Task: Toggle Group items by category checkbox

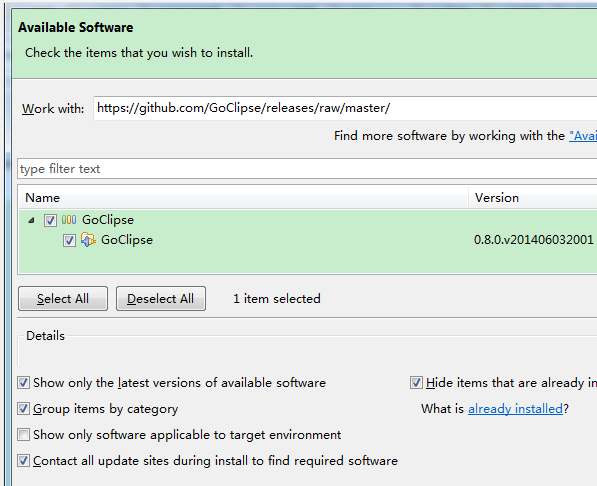Action: point(24,409)
